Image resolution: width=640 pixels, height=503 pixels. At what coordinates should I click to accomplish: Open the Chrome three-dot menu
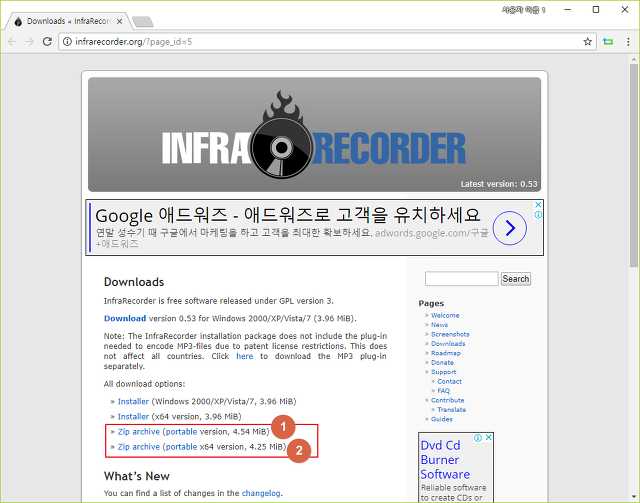click(x=628, y=42)
